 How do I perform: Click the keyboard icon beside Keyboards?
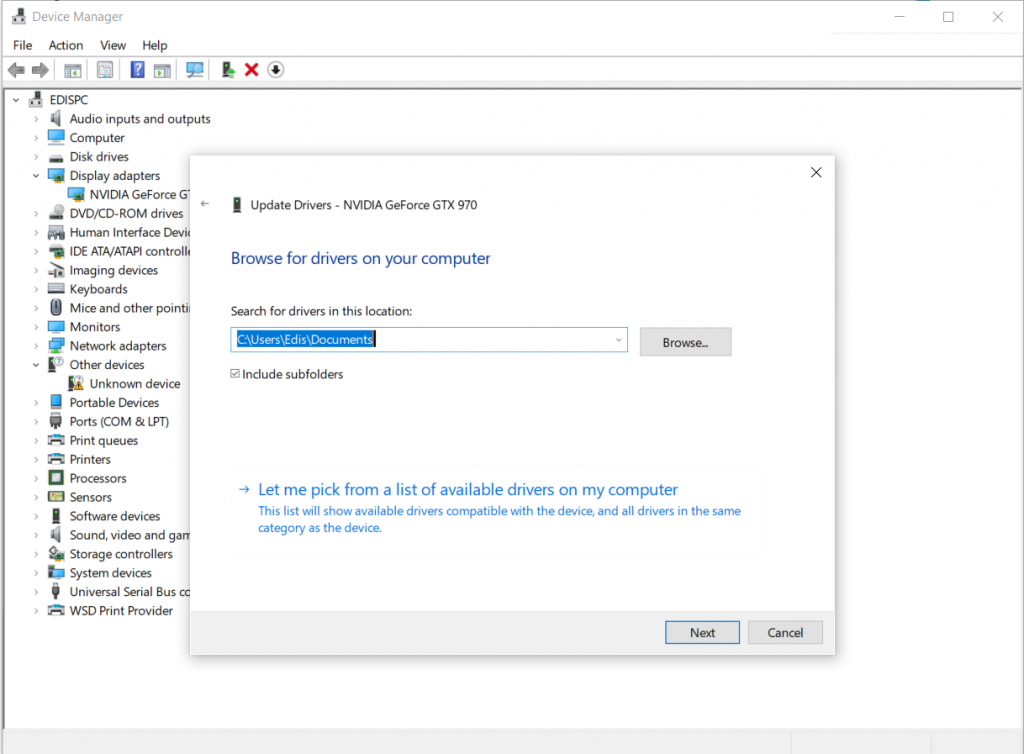tap(56, 289)
